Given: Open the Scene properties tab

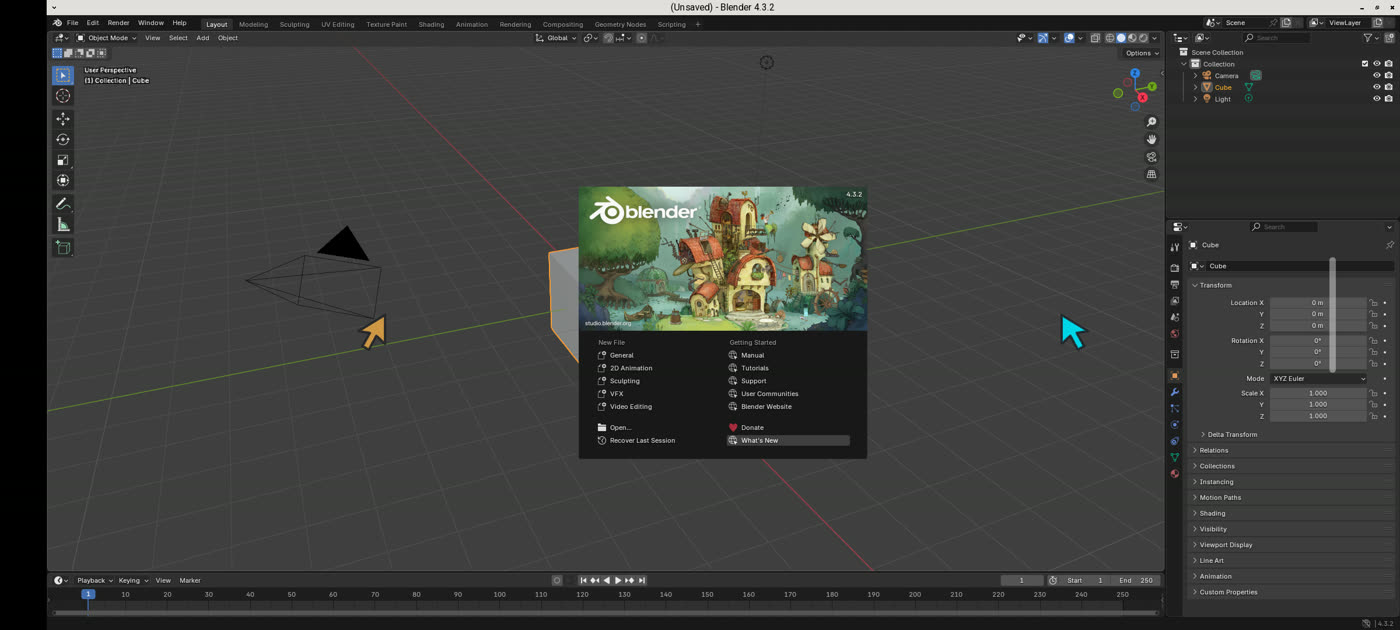Looking at the screenshot, I should pos(1175,317).
